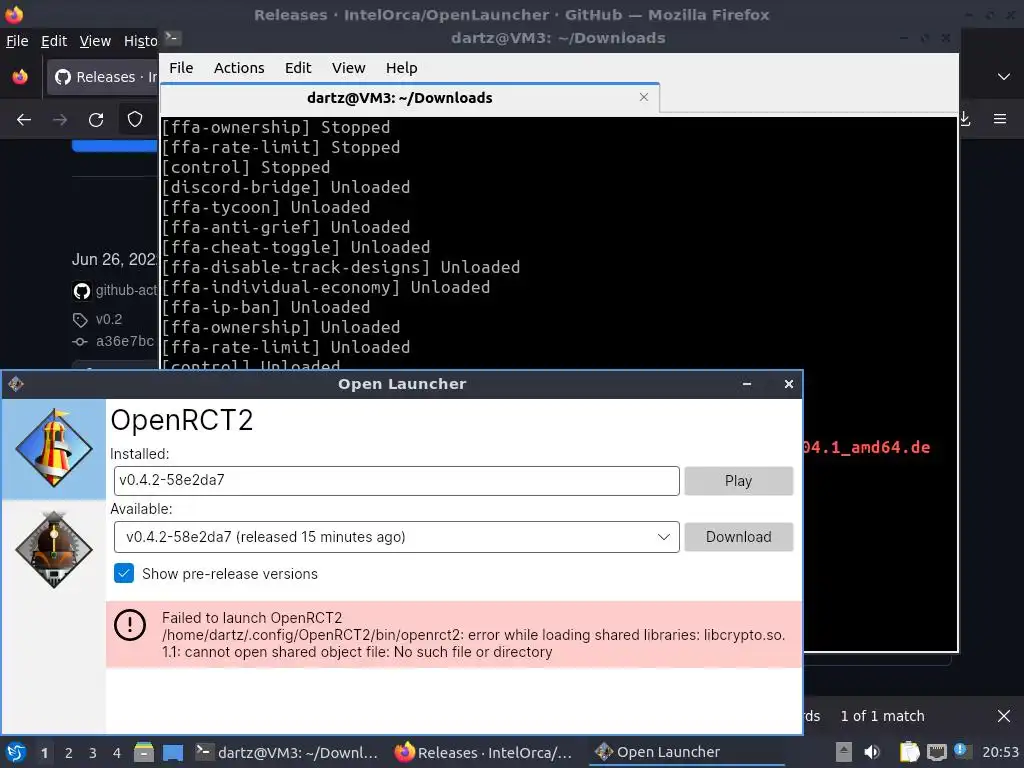Image resolution: width=1024 pixels, height=768 pixels.
Task: Click terminal icon in terminal title bar
Action: click(172, 38)
